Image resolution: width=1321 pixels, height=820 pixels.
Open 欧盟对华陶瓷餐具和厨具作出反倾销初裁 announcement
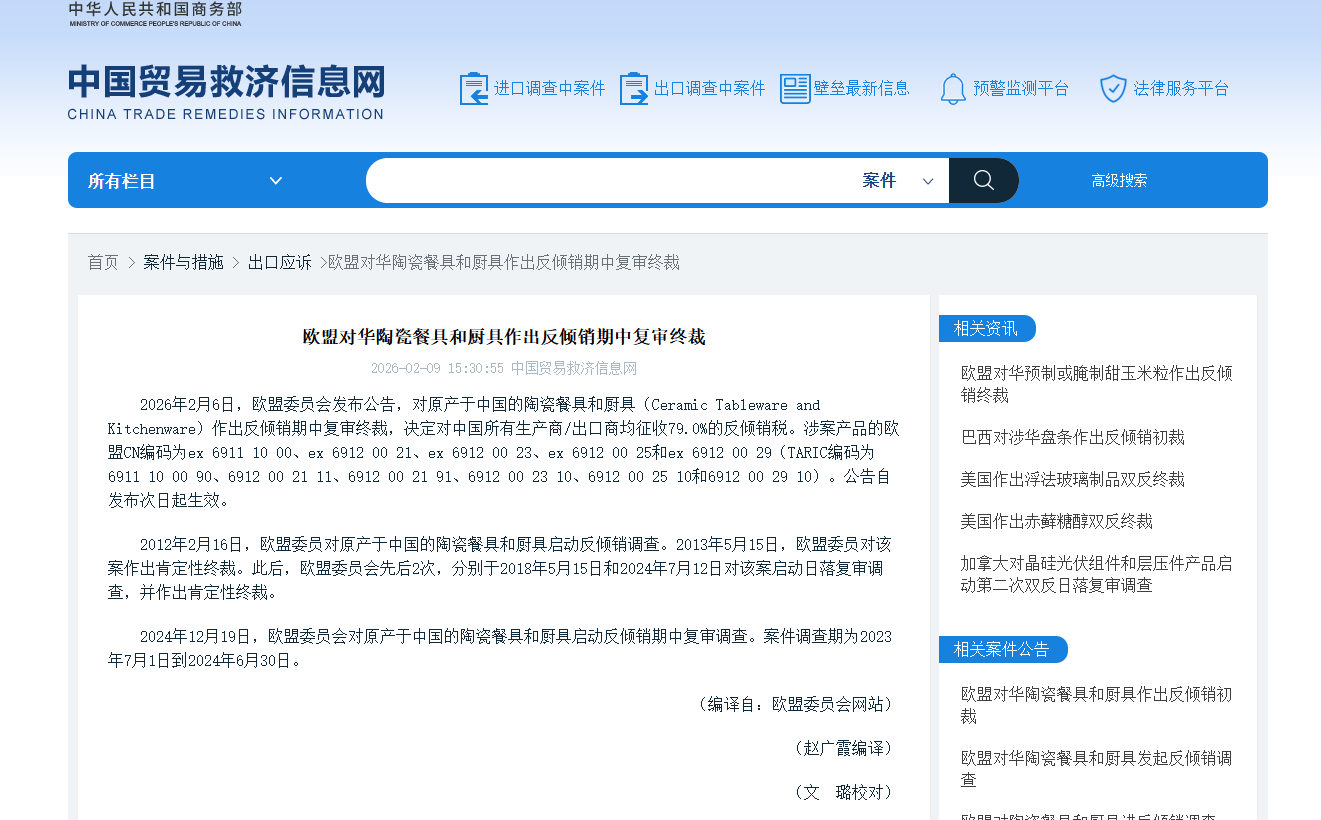pos(1095,705)
